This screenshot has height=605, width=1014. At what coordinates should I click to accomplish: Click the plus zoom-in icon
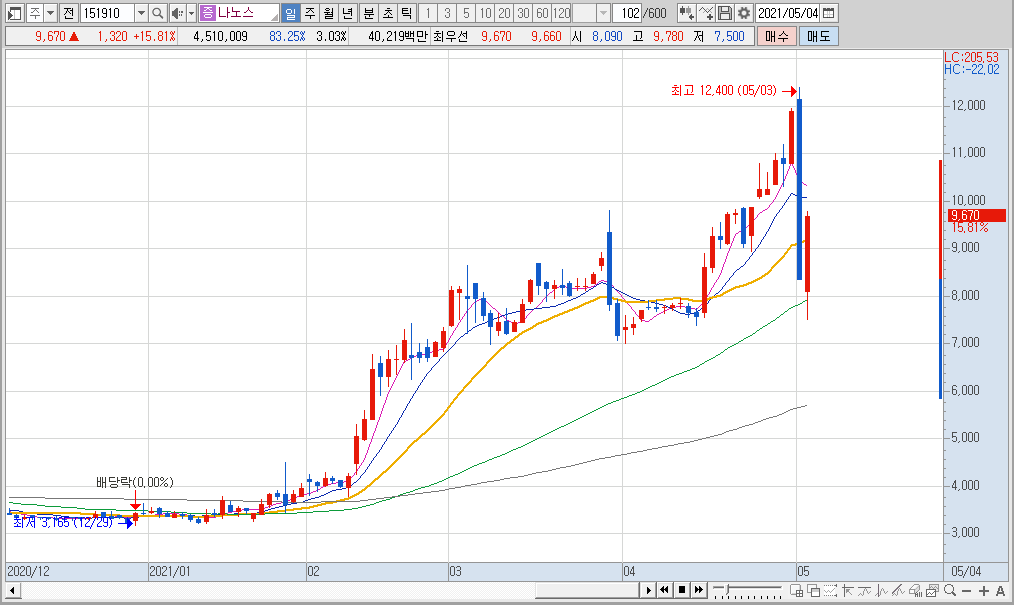coord(984,591)
